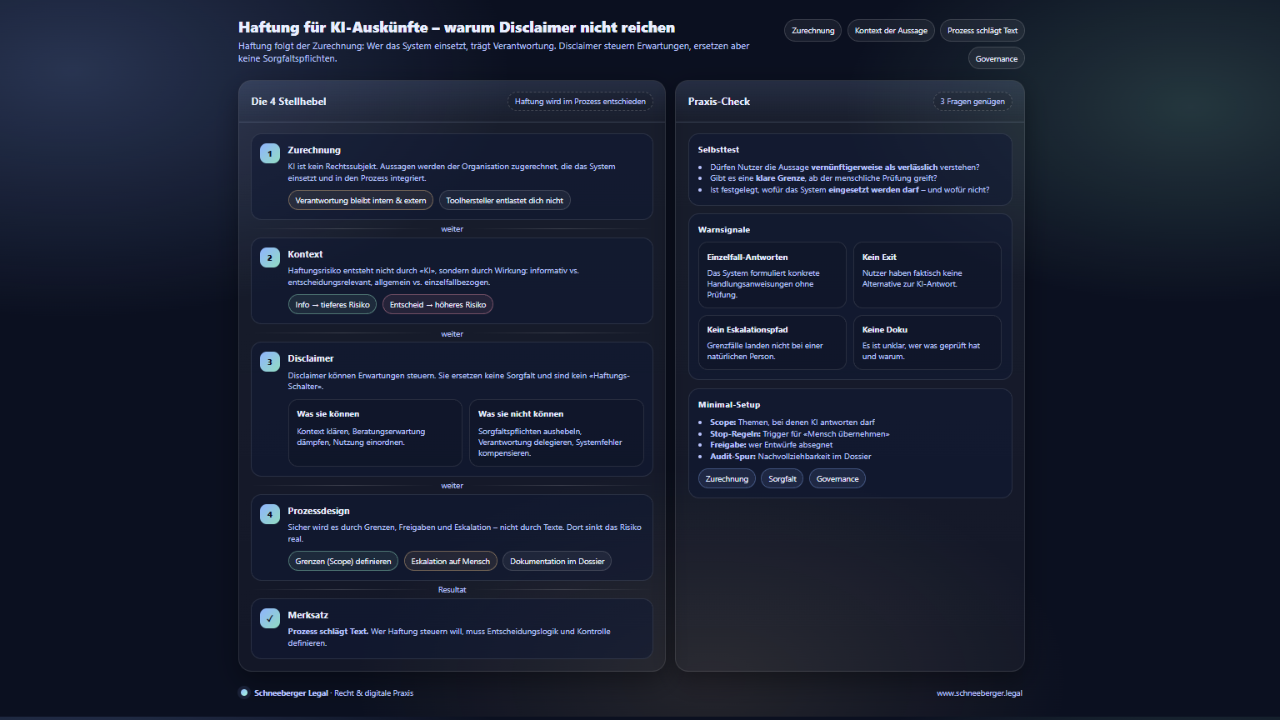Select the Grenzen (Scope) definieren chip
This screenshot has width=1280, height=720.
(343, 562)
